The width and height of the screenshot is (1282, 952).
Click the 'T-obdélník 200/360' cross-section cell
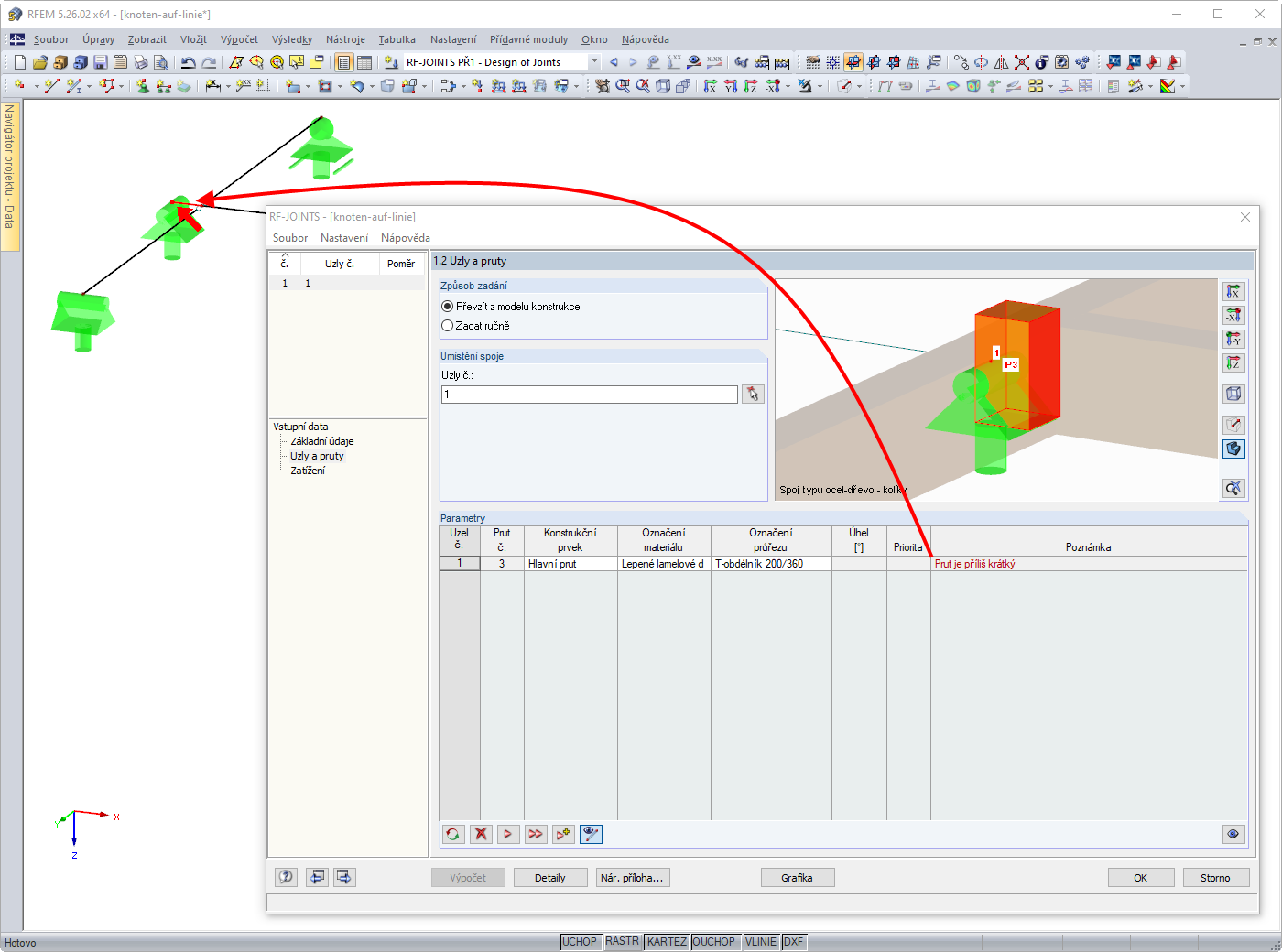click(771, 564)
